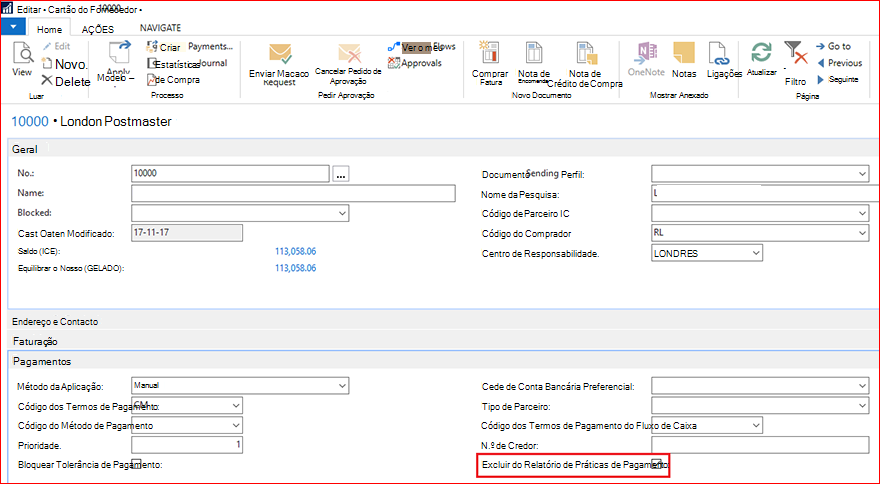Click the Last Date Modified field 17-11-17
The height and width of the screenshot is (484, 880).
(x=187, y=233)
